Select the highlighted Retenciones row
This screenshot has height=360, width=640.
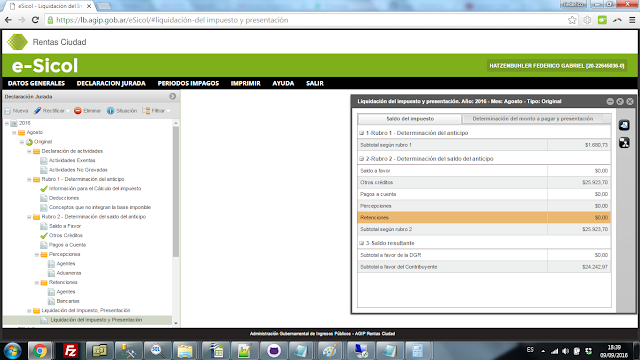484,218
